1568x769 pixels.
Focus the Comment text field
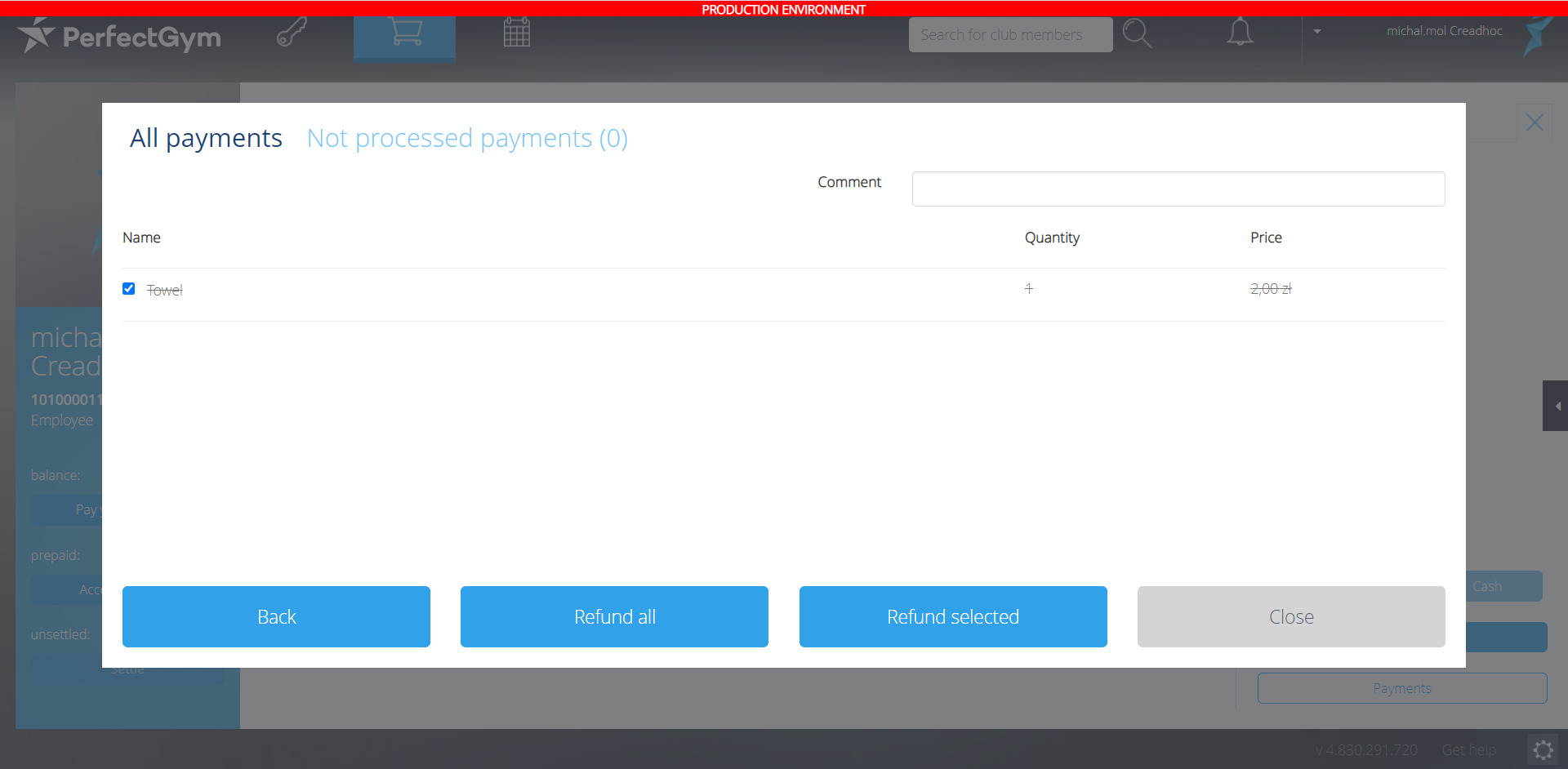pyautogui.click(x=1178, y=189)
